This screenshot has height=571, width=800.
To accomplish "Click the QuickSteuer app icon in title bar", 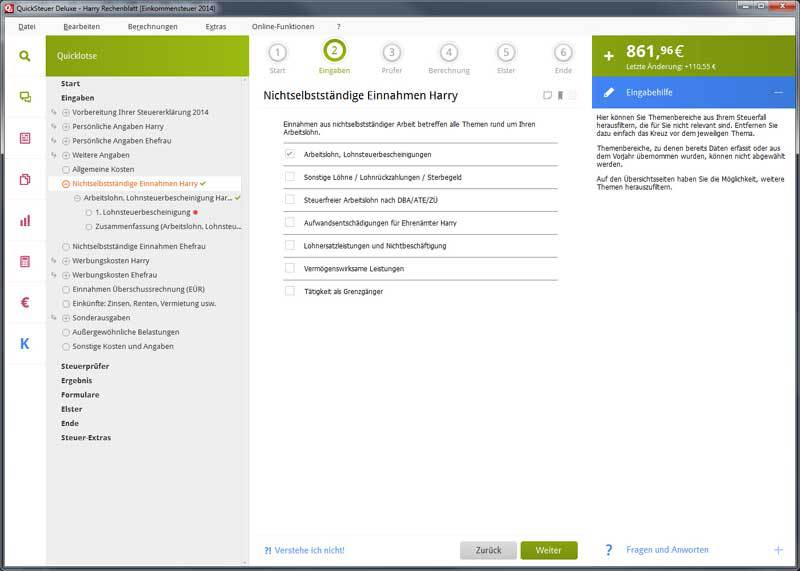I will tap(8, 8).
